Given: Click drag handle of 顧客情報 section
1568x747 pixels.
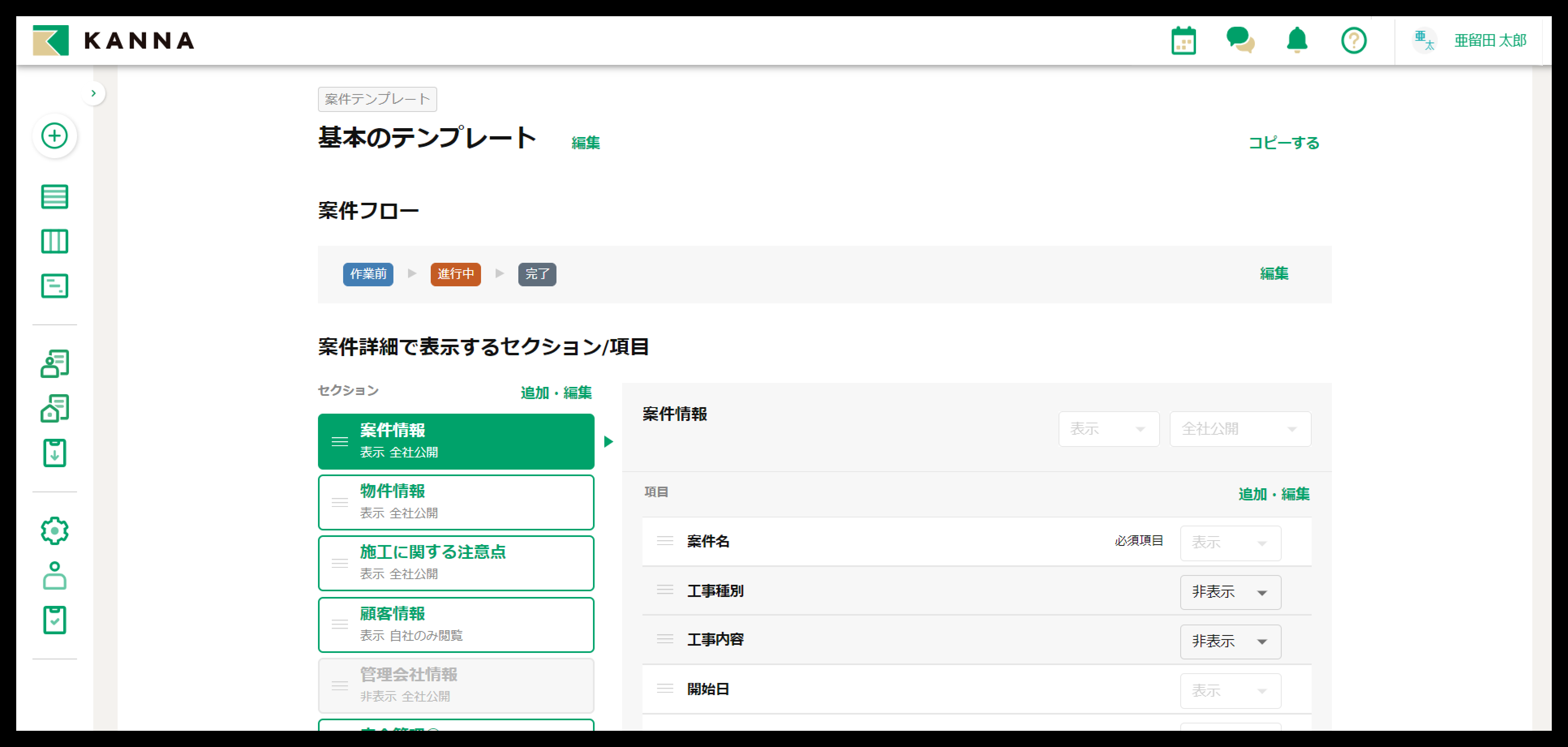Looking at the screenshot, I should (339, 625).
